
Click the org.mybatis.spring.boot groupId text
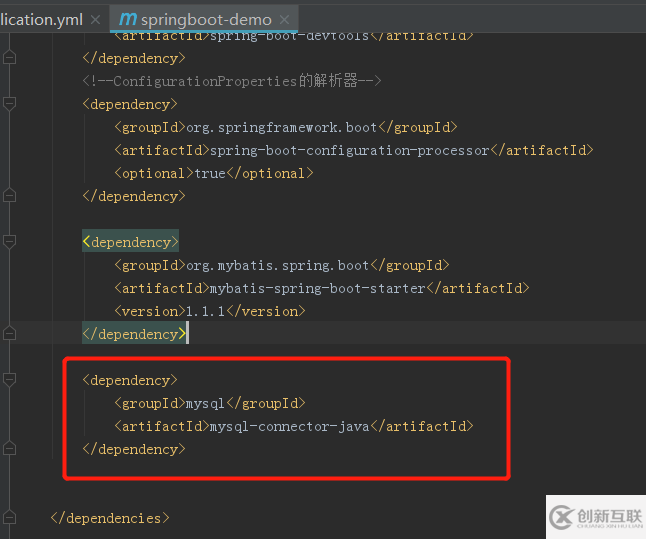point(276,265)
